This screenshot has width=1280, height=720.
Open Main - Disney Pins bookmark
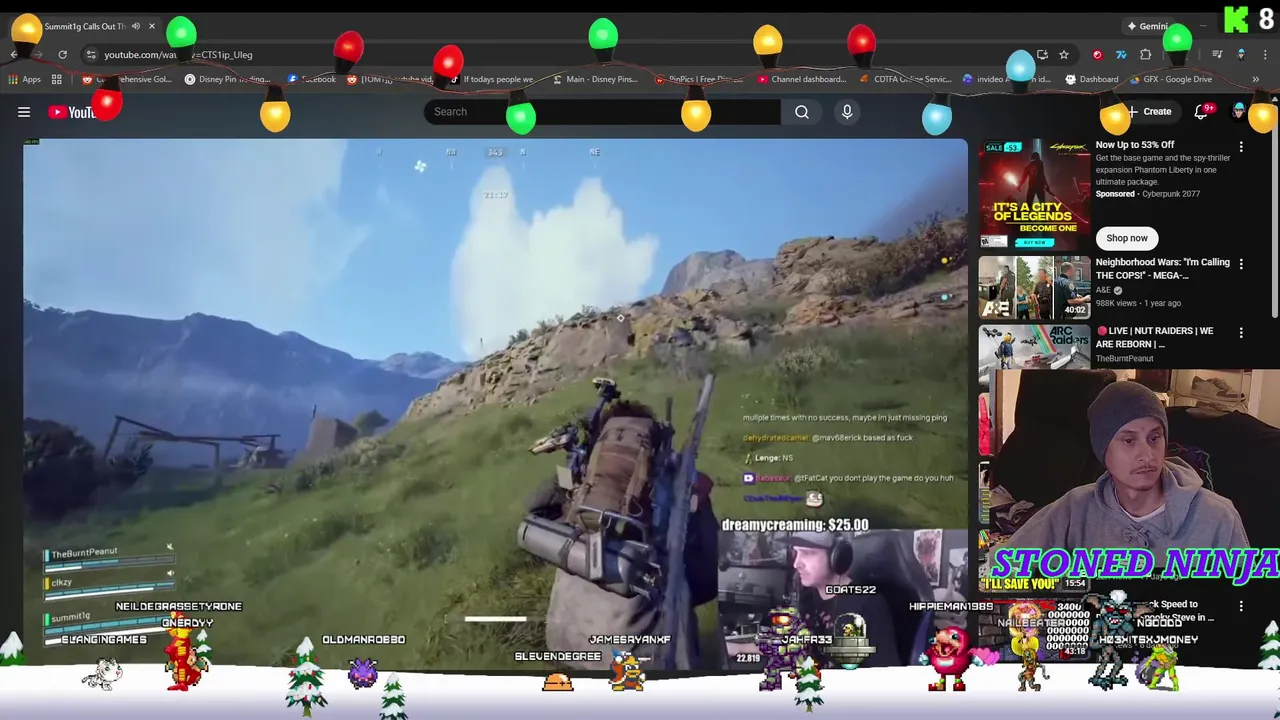click(x=594, y=79)
